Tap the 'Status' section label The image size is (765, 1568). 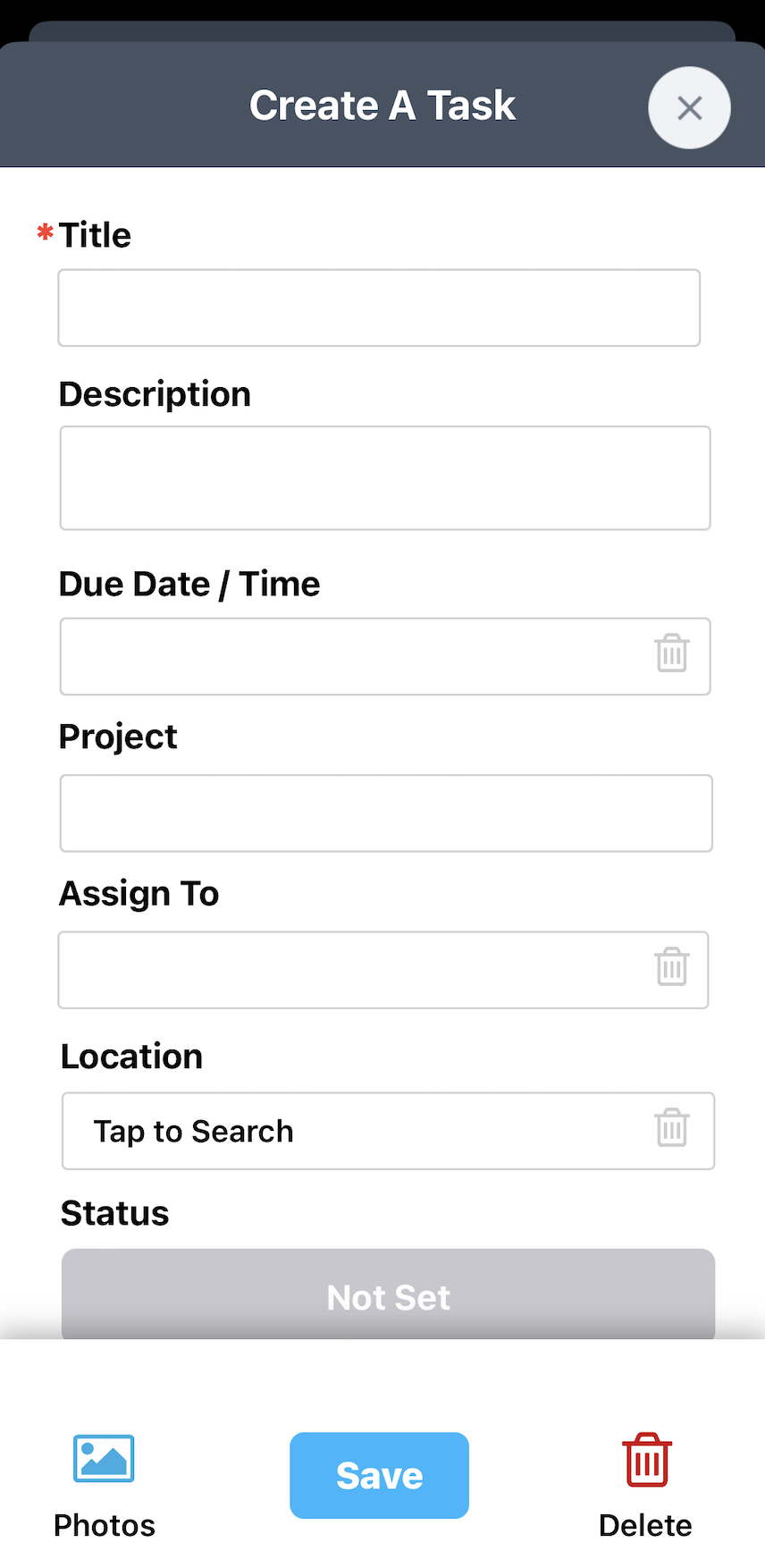114,1213
